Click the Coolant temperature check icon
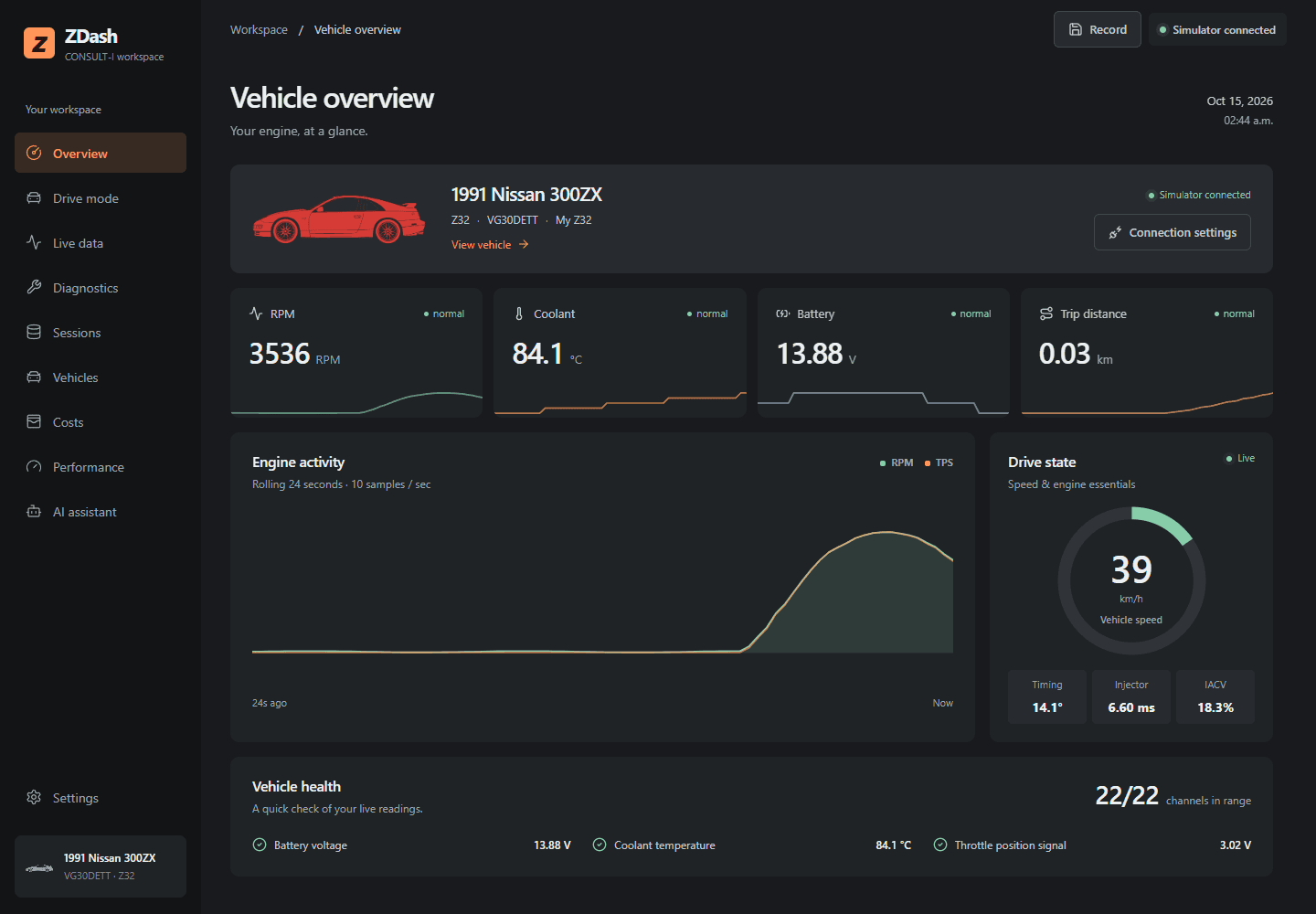Image resolution: width=1316 pixels, height=914 pixels. pos(600,845)
